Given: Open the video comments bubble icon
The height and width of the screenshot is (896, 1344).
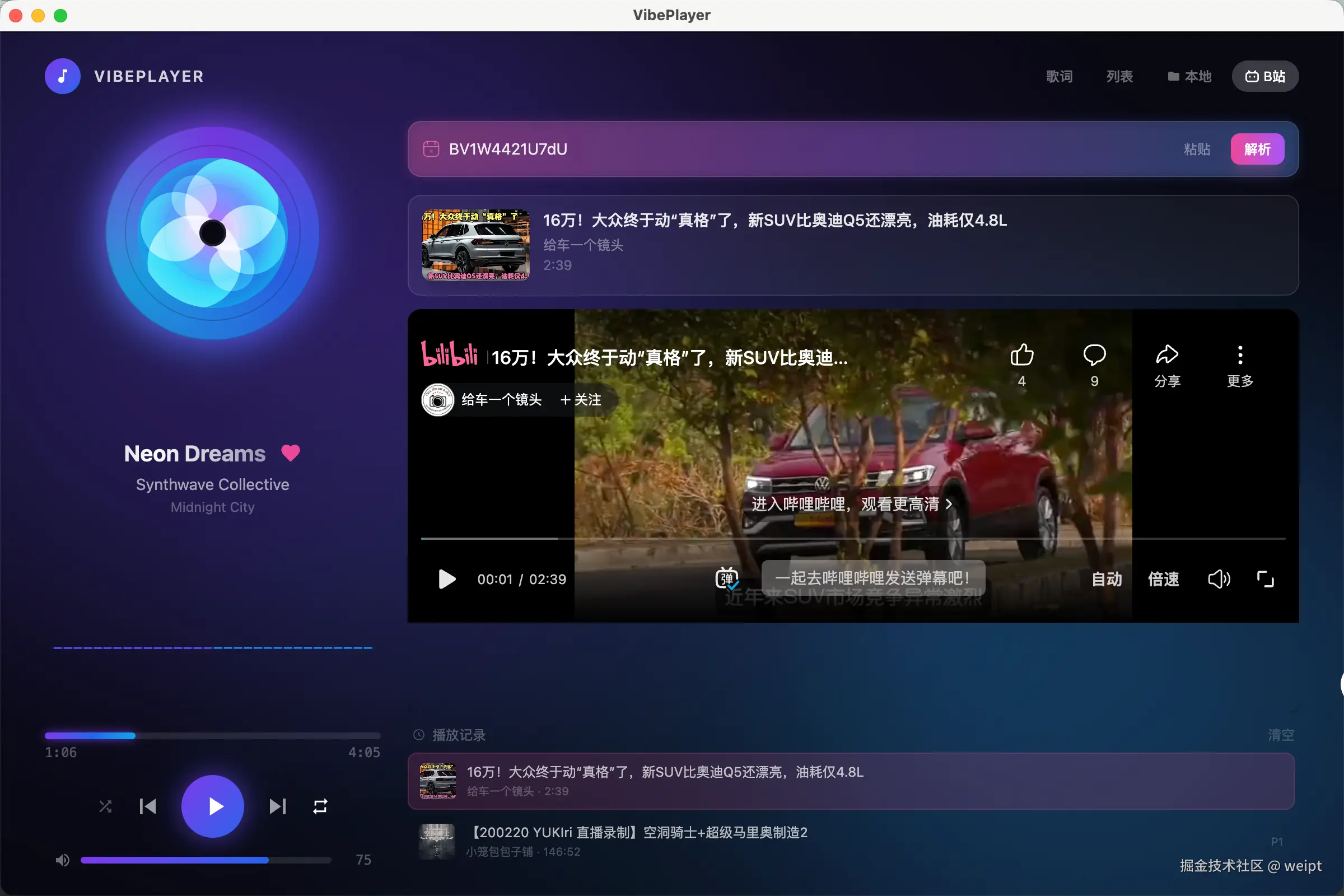Looking at the screenshot, I should coord(1094,355).
